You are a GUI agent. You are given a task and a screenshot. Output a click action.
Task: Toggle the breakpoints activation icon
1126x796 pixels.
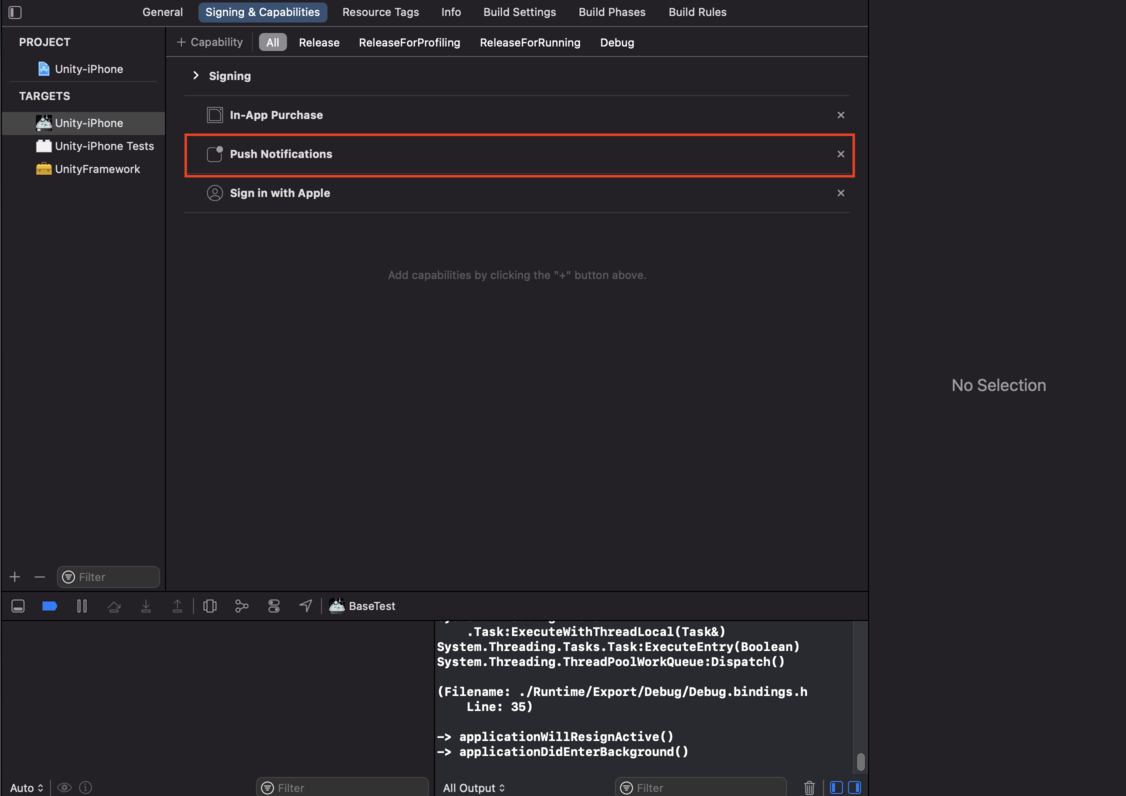coord(50,606)
